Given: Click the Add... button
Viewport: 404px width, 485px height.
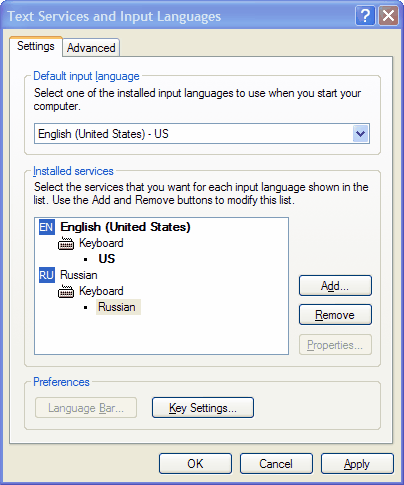Looking at the screenshot, I should click(335, 286).
